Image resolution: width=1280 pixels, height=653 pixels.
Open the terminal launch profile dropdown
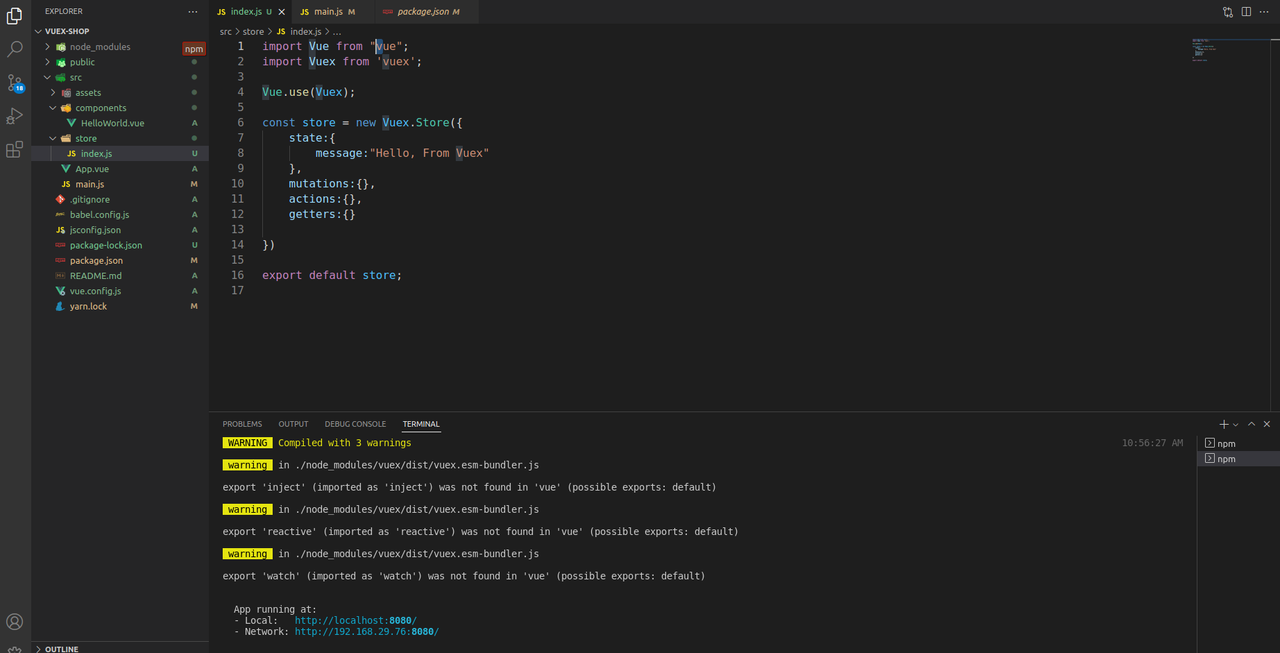(x=1236, y=425)
